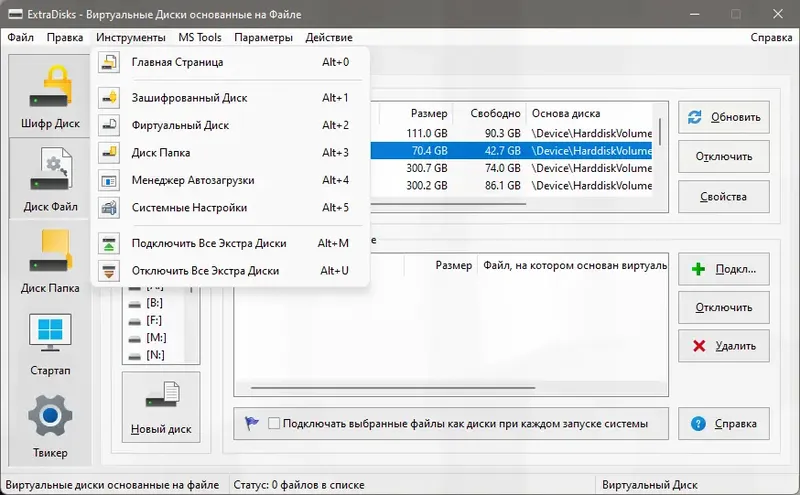The width and height of the screenshot is (800, 495).
Task: Select Диск Файл sidebar section
Action: click(x=50, y=179)
